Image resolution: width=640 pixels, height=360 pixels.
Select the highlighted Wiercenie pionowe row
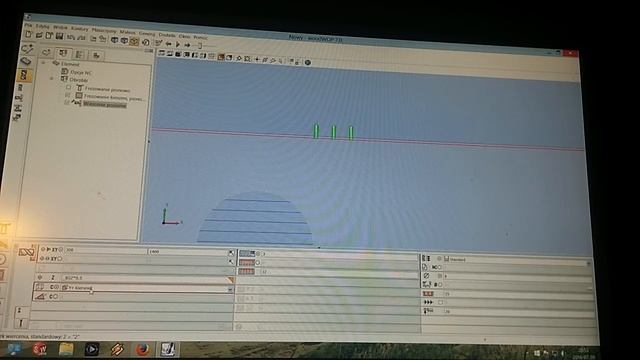pos(104,105)
